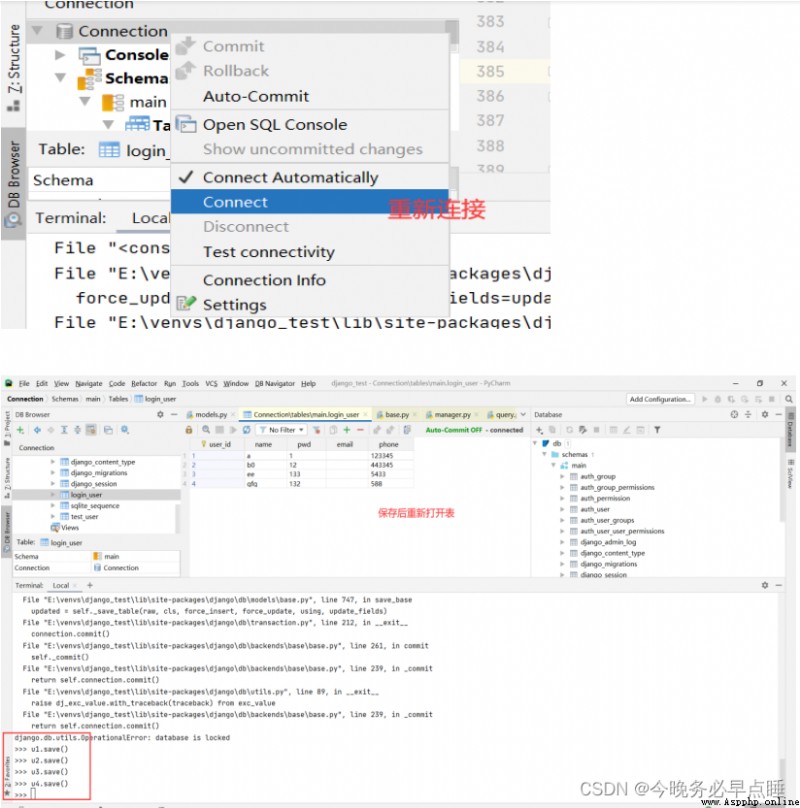Add new terminal session with plus icon
800x808 pixels.
coord(90,585)
